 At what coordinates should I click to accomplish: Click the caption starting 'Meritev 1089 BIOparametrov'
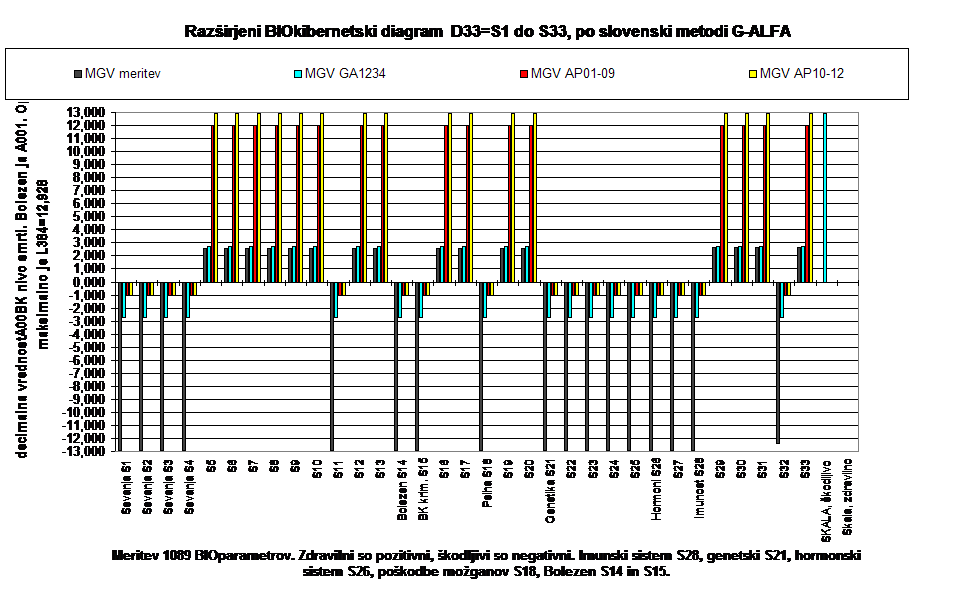486,563
